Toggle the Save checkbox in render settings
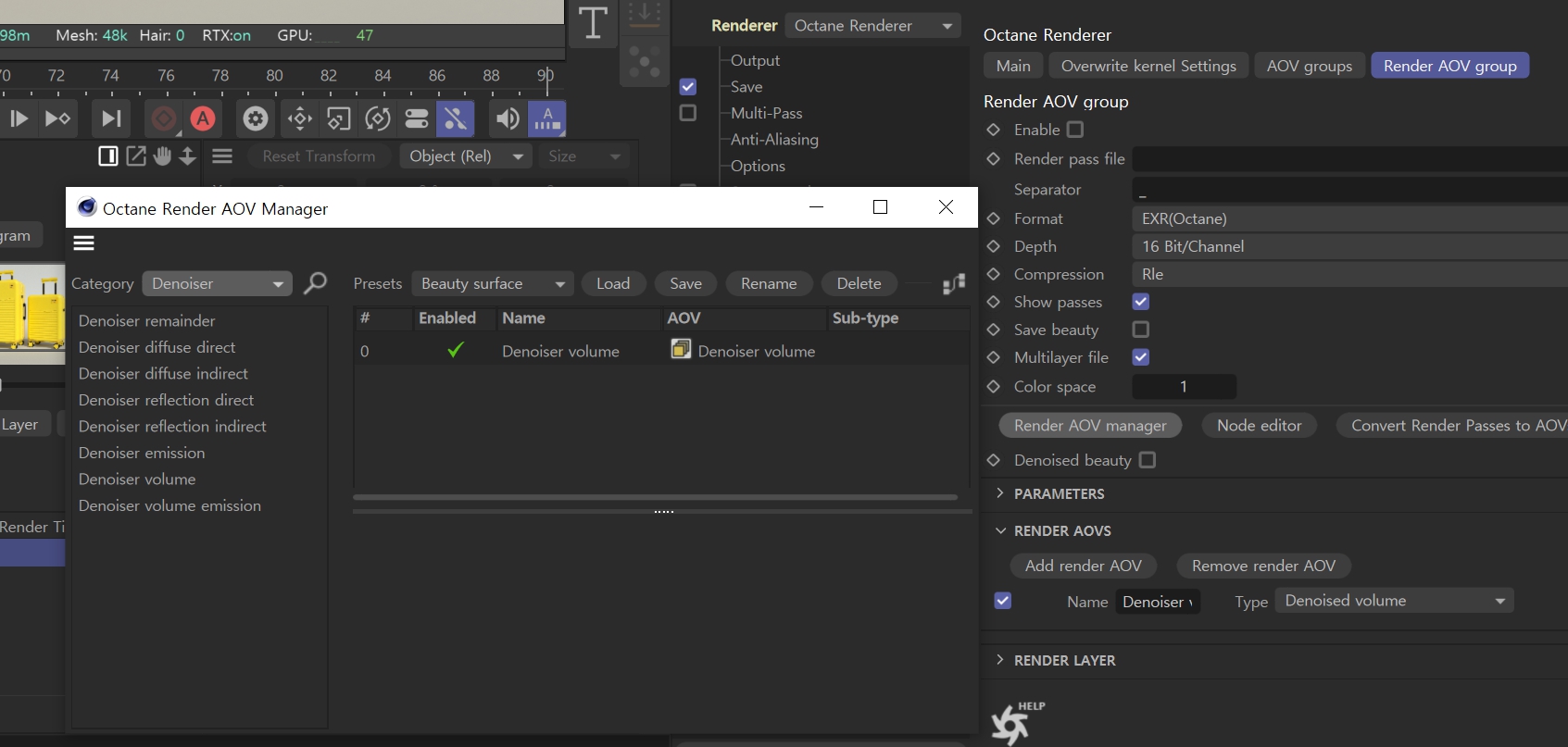Screen dimensions: 1568x747 [x=688, y=86]
